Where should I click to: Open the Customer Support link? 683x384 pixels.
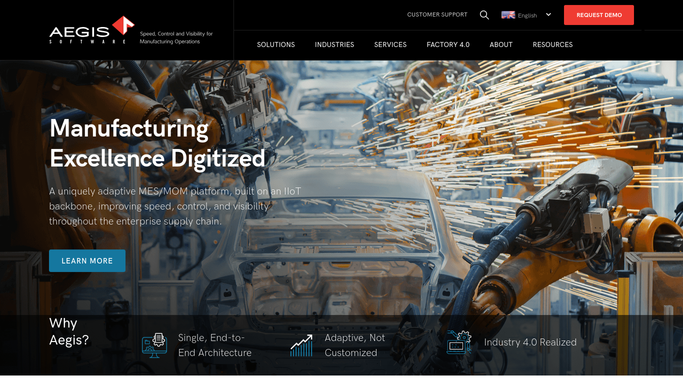coord(437,15)
